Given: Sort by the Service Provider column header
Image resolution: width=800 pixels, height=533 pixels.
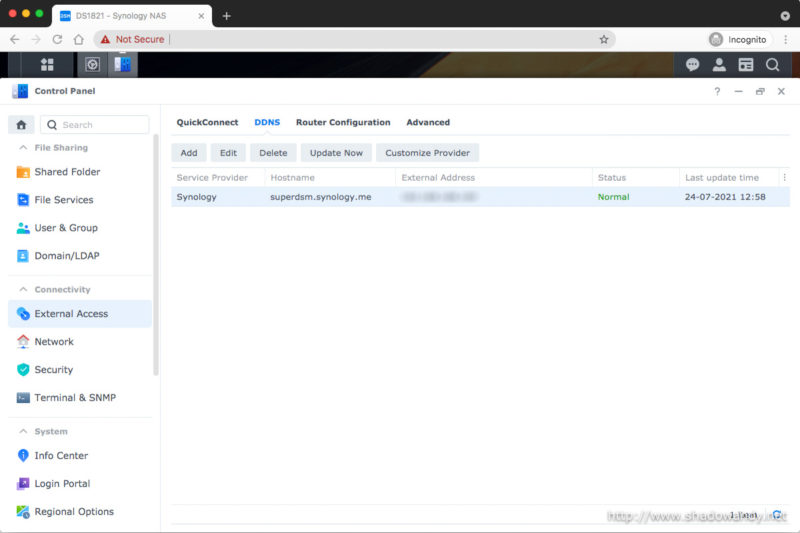Looking at the screenshot, I should (218, 177).
